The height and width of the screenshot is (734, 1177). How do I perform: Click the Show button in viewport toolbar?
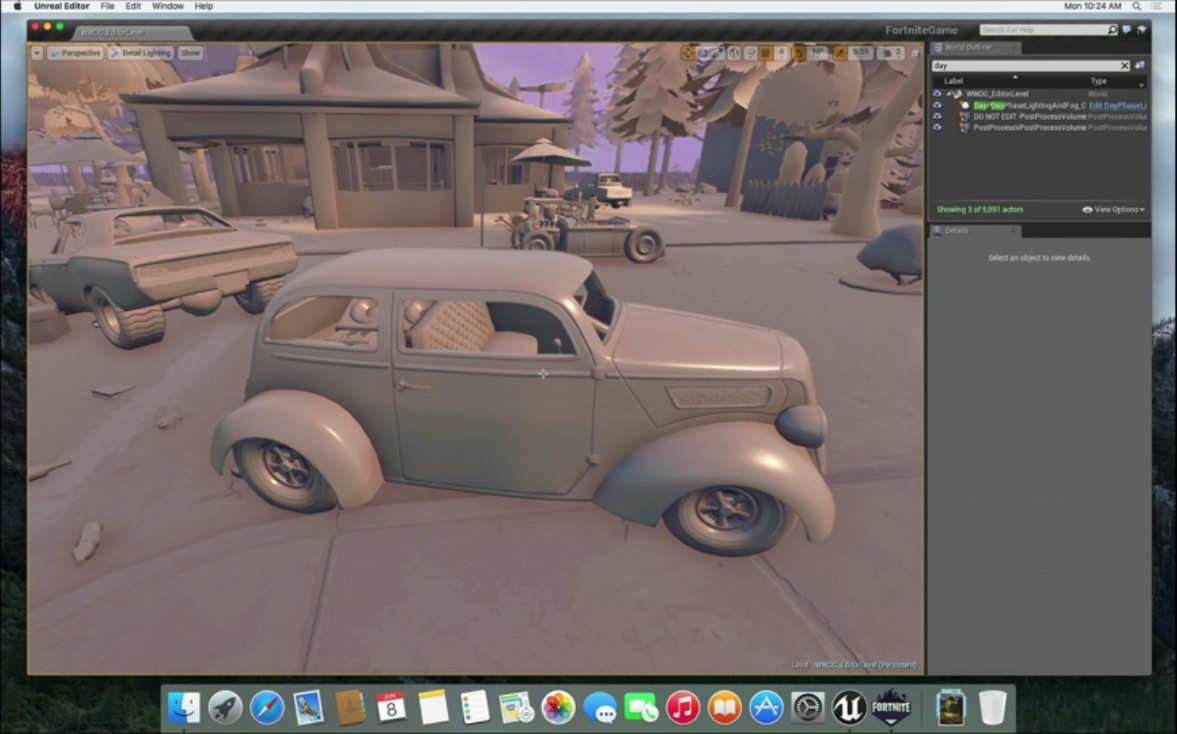(190, 53)
